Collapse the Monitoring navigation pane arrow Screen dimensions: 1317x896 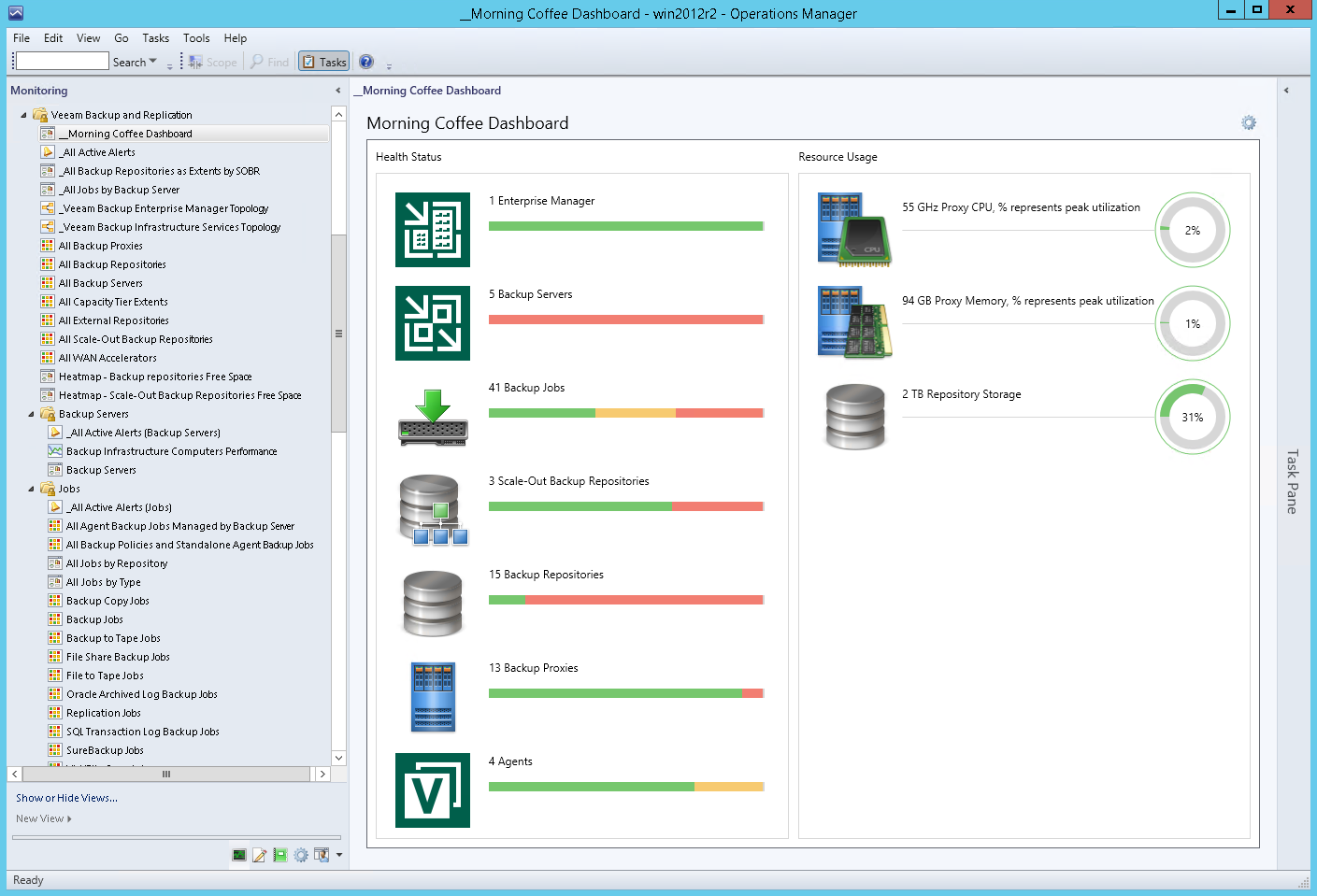point(337,91)
